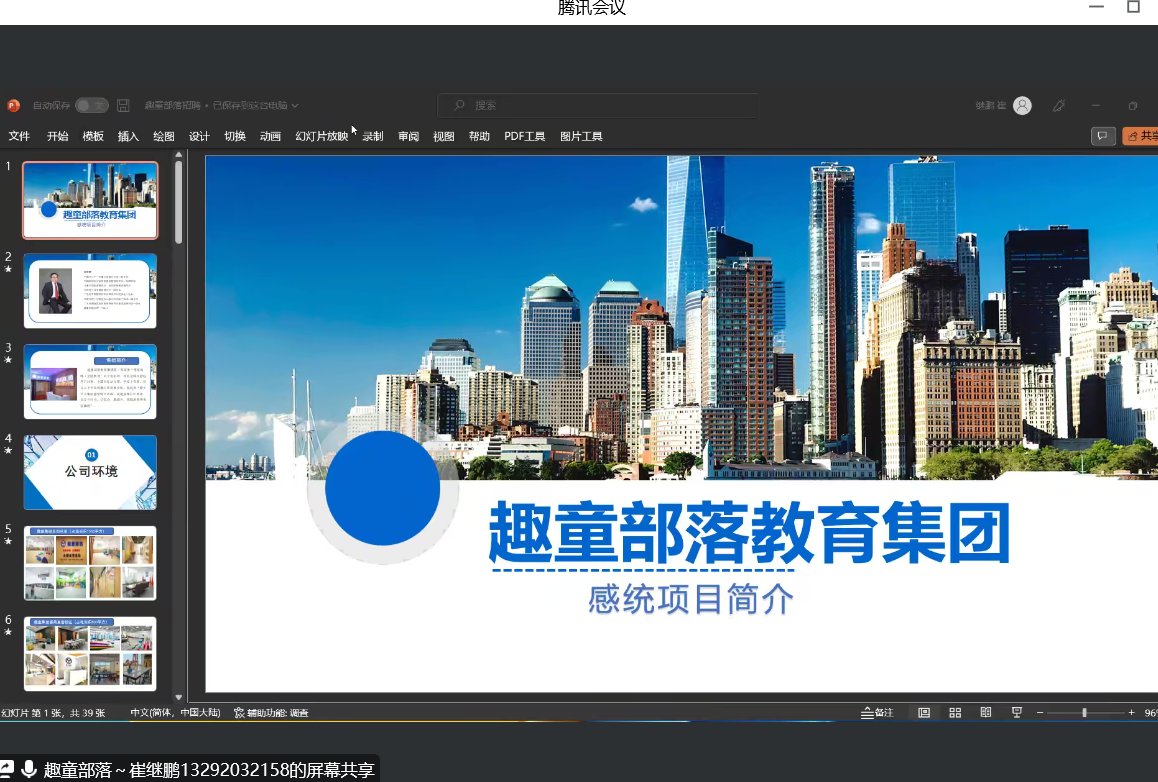Viewport: 1158px width, 782px height.
Task: Open Slide Sorter view from status bar
Action: point(955,712)
